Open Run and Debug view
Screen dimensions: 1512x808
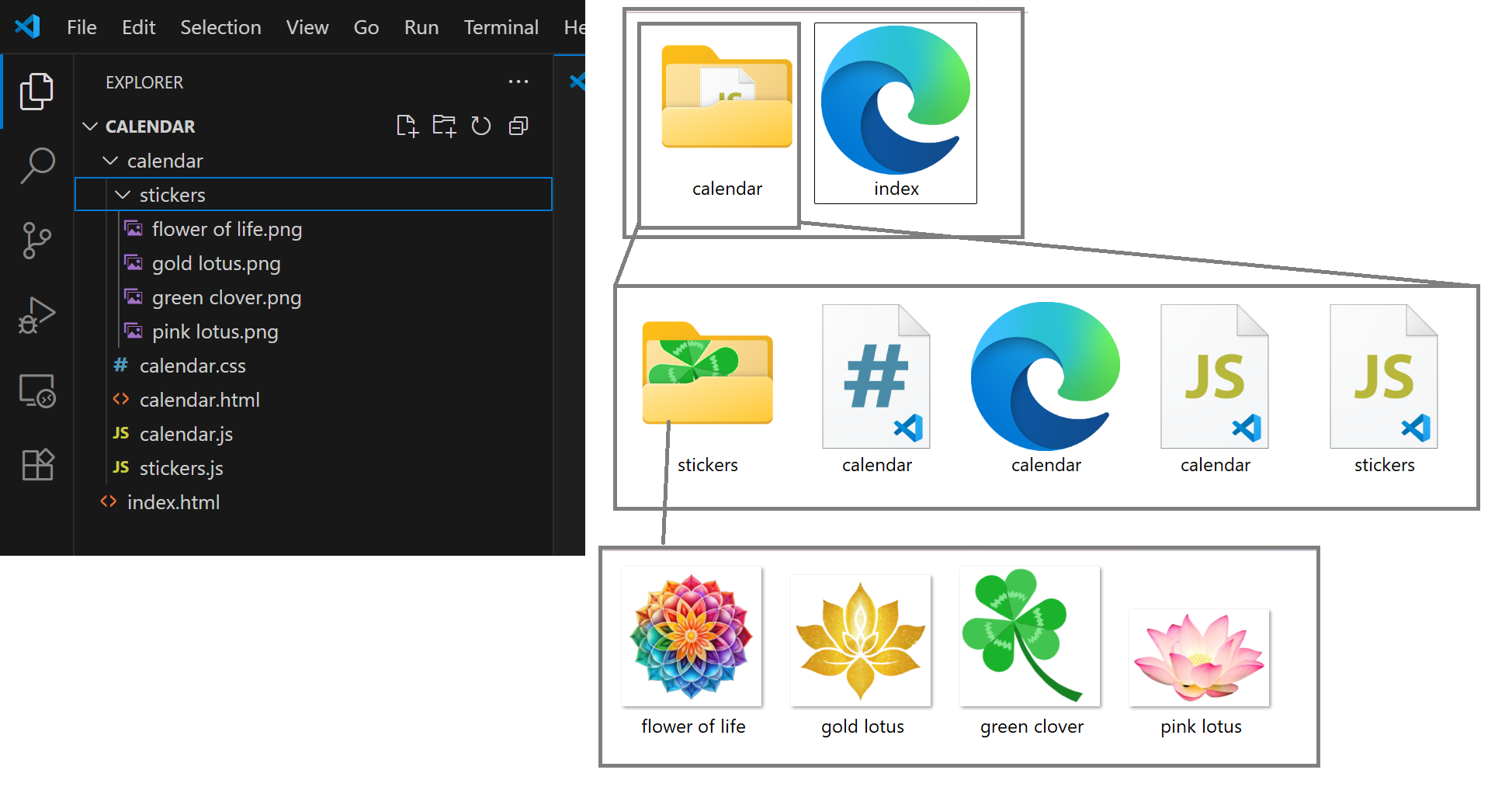tap(36, 315)
